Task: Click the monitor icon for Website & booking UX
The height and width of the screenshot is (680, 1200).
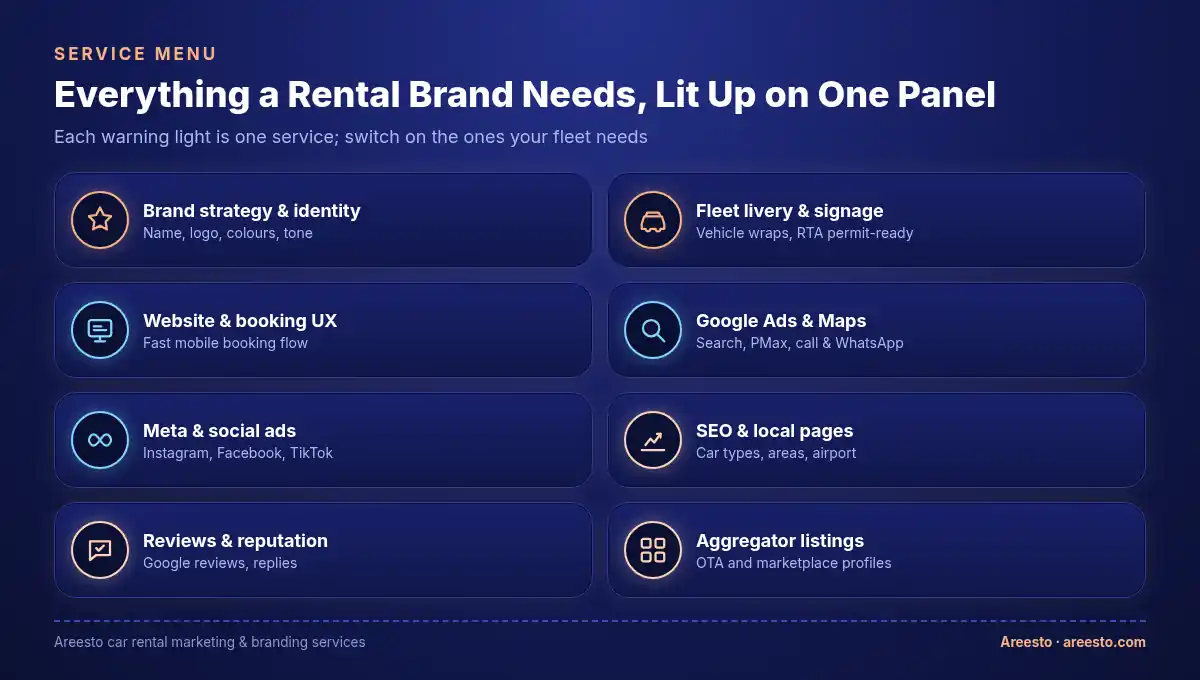Action: pos(100,330)
